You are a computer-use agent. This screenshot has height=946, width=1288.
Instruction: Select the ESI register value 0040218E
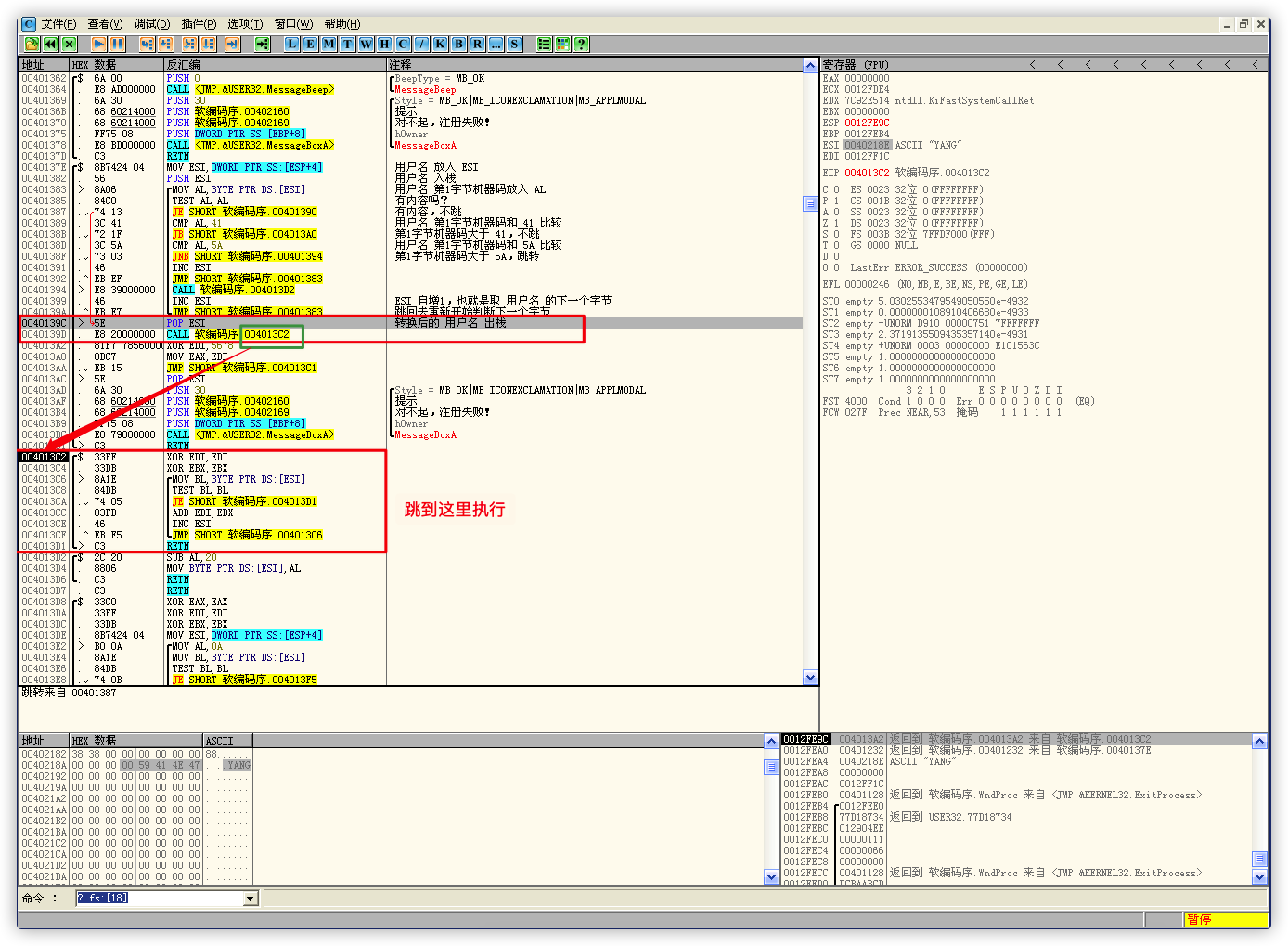tap(867, 145)
